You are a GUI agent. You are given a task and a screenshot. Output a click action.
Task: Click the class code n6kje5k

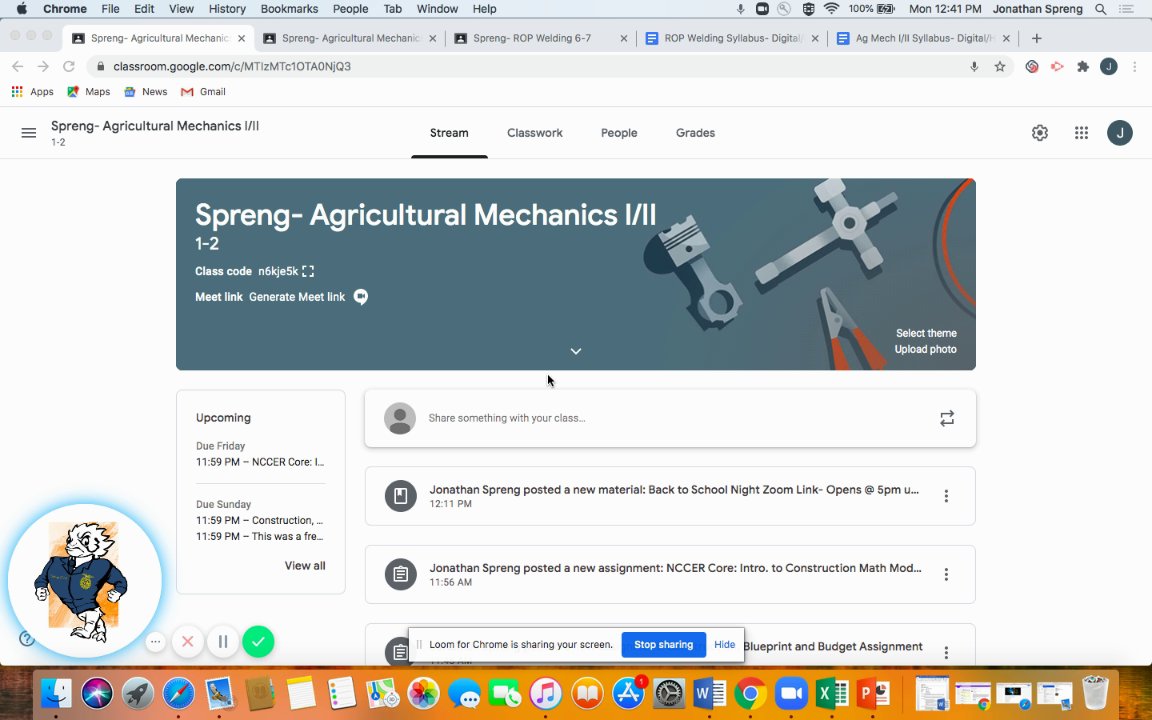(278, 271)
